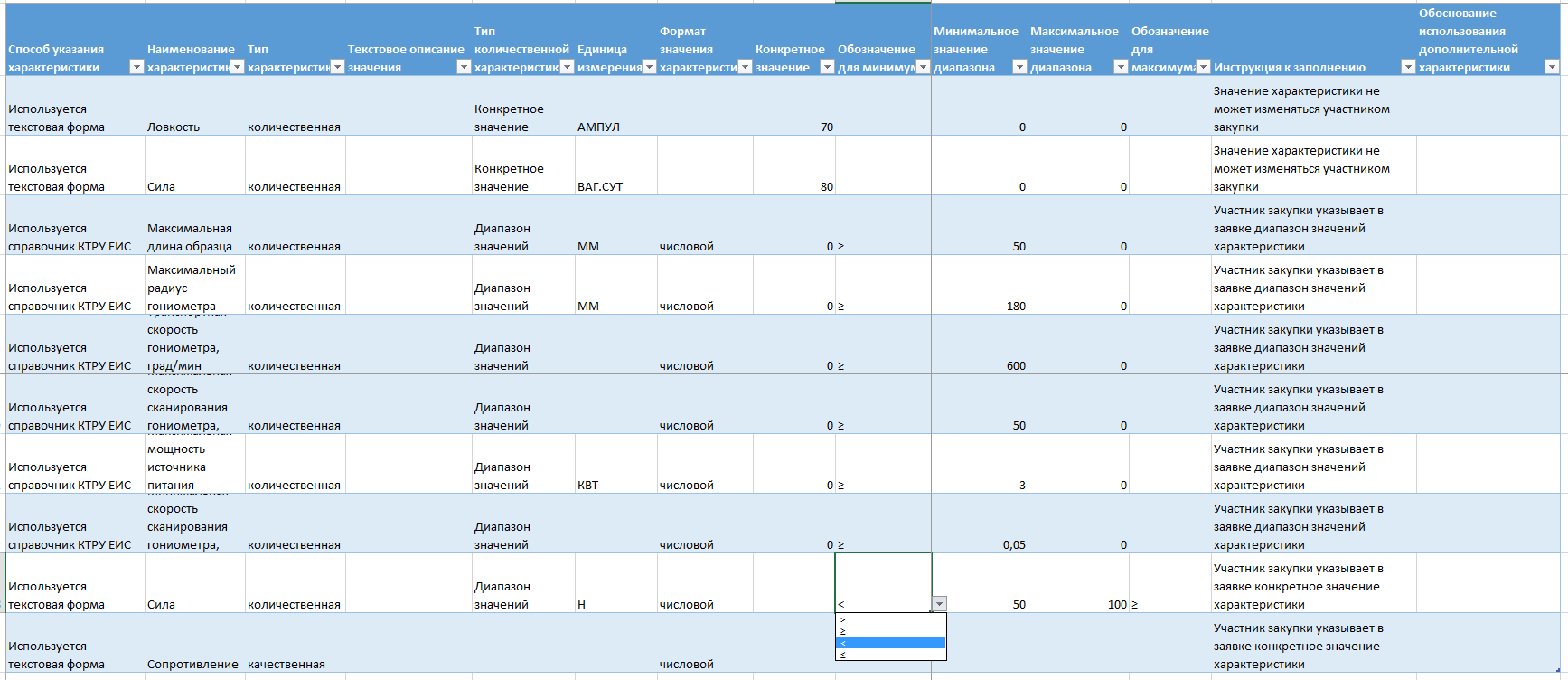Select the 'качественная' type cell
The image size is (1568, 680).
point(295,664)
